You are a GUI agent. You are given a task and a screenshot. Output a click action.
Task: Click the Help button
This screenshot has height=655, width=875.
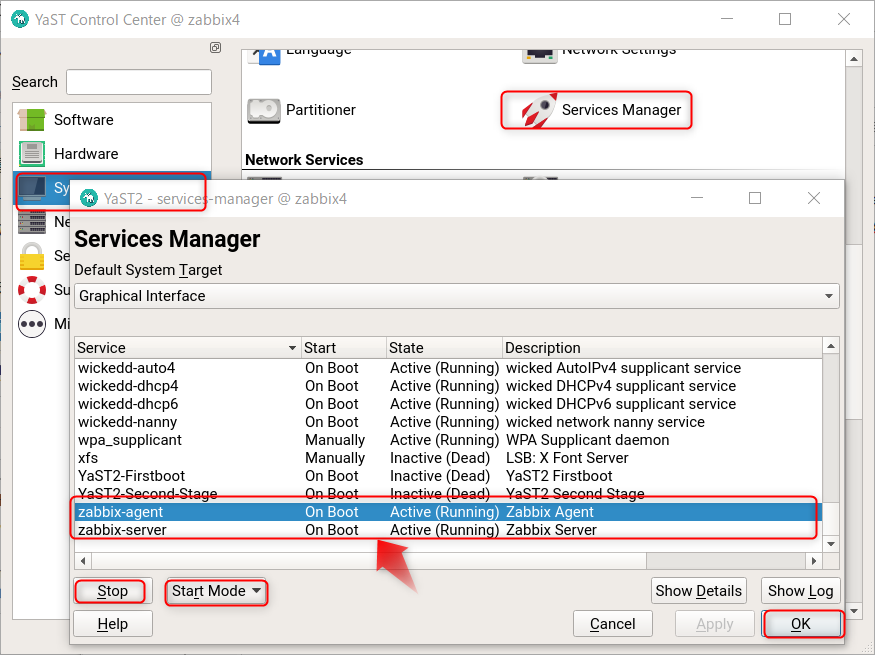coord(113,624)
